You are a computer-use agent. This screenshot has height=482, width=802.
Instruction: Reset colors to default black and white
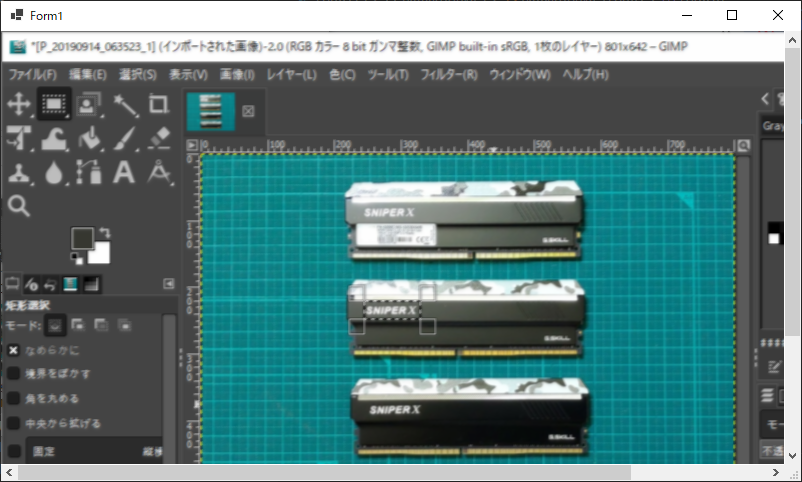(77, 258)
